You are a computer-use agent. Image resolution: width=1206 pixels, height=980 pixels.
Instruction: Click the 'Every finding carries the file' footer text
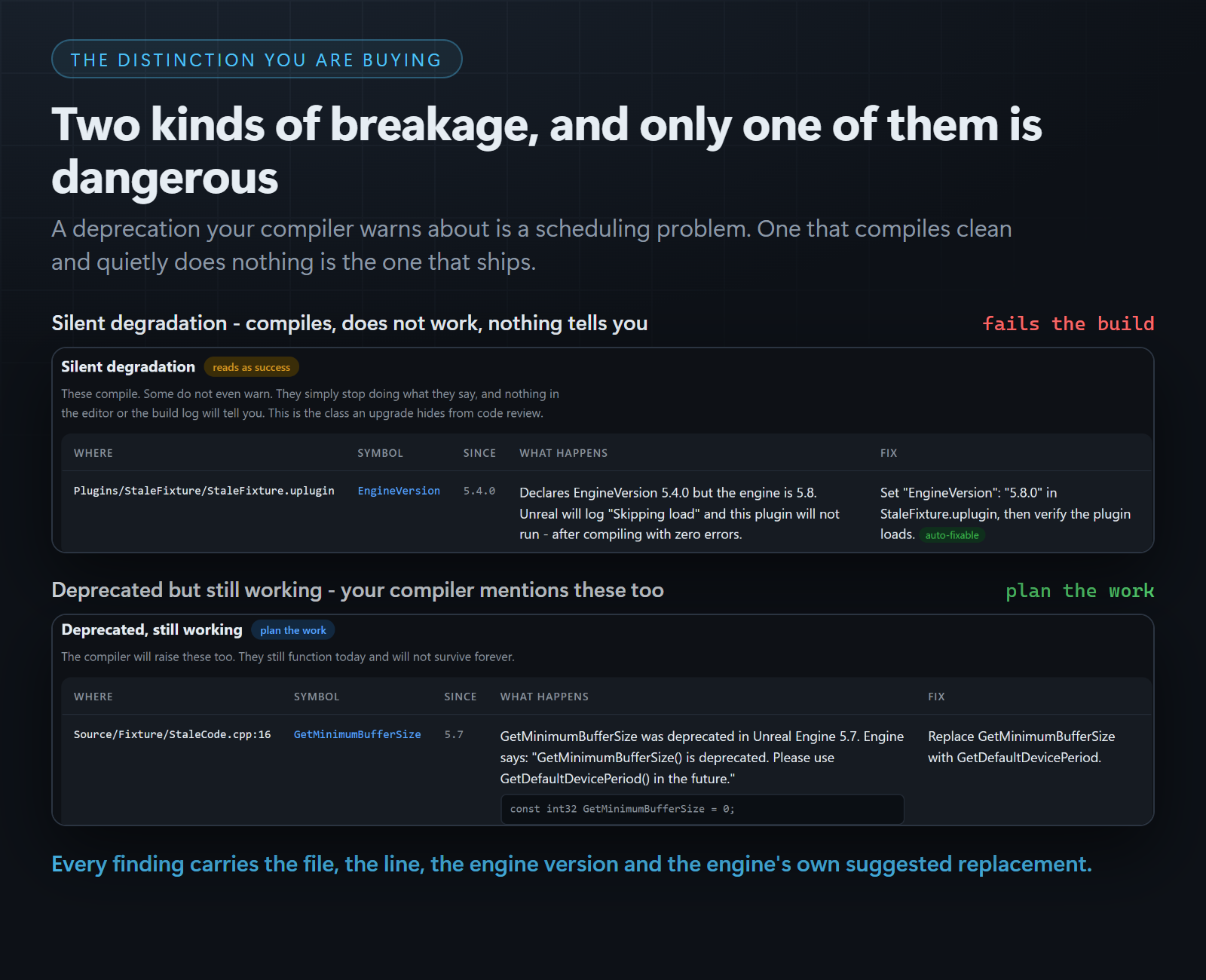click(x=571, y=864)
